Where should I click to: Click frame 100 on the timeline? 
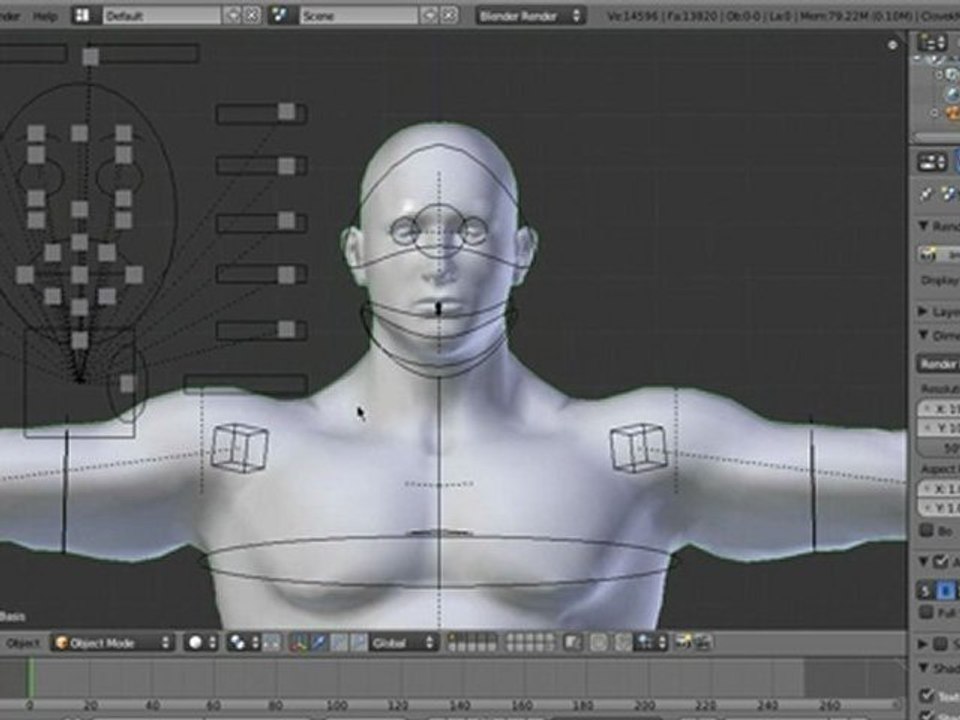coord(337,705)
